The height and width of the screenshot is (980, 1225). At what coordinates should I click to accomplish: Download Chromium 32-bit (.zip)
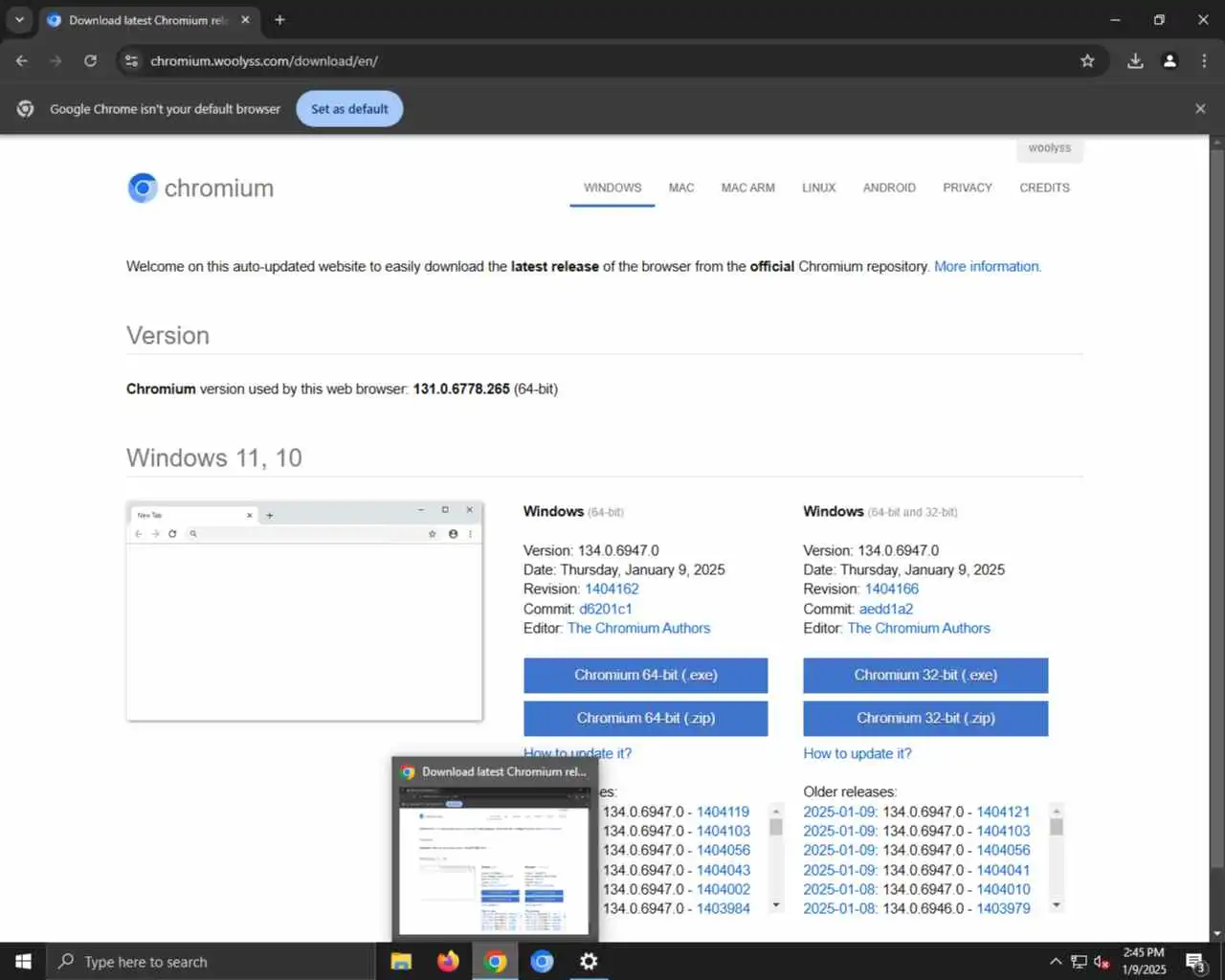coord(925,718)
